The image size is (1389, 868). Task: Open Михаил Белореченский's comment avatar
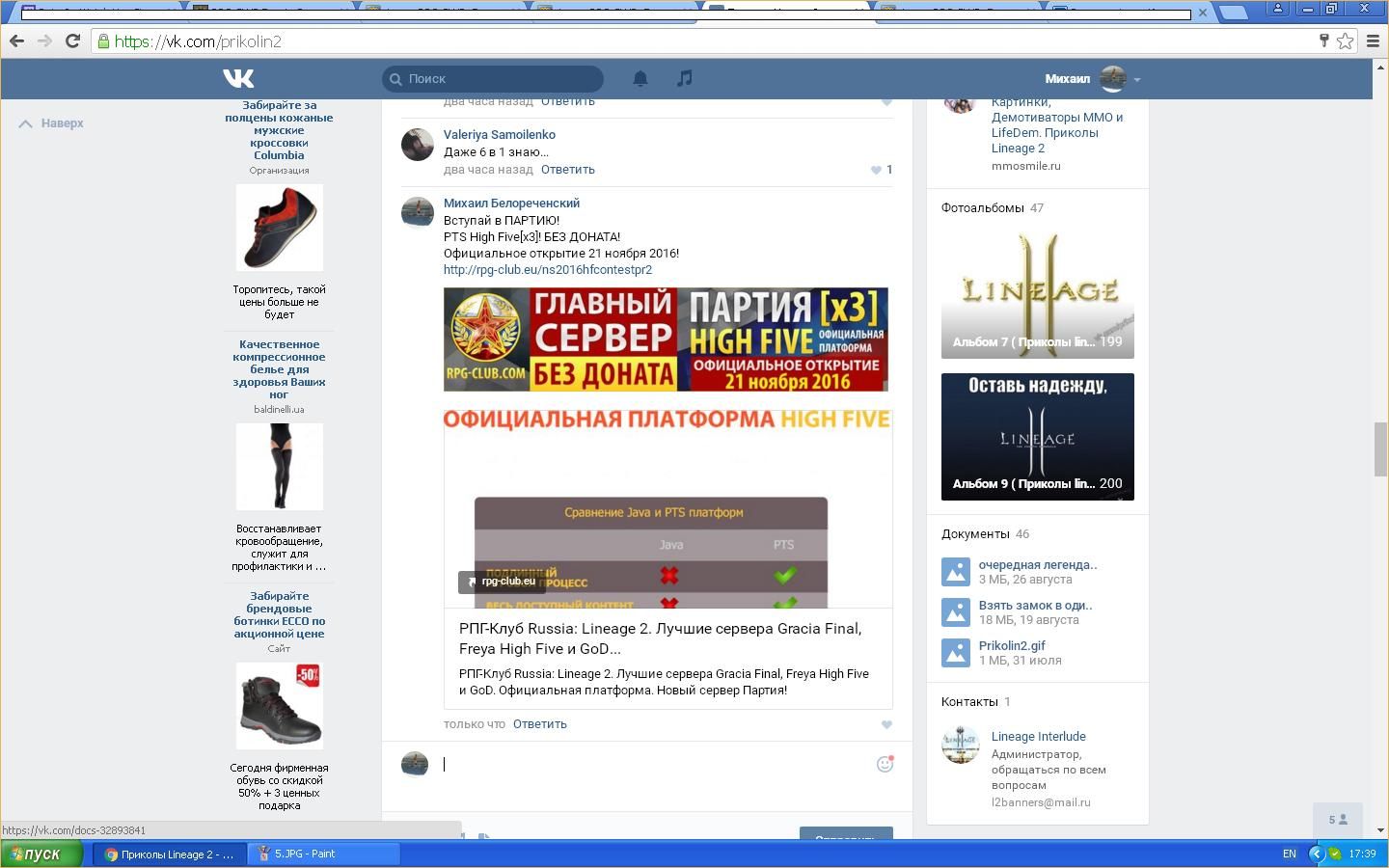(418, 213)
